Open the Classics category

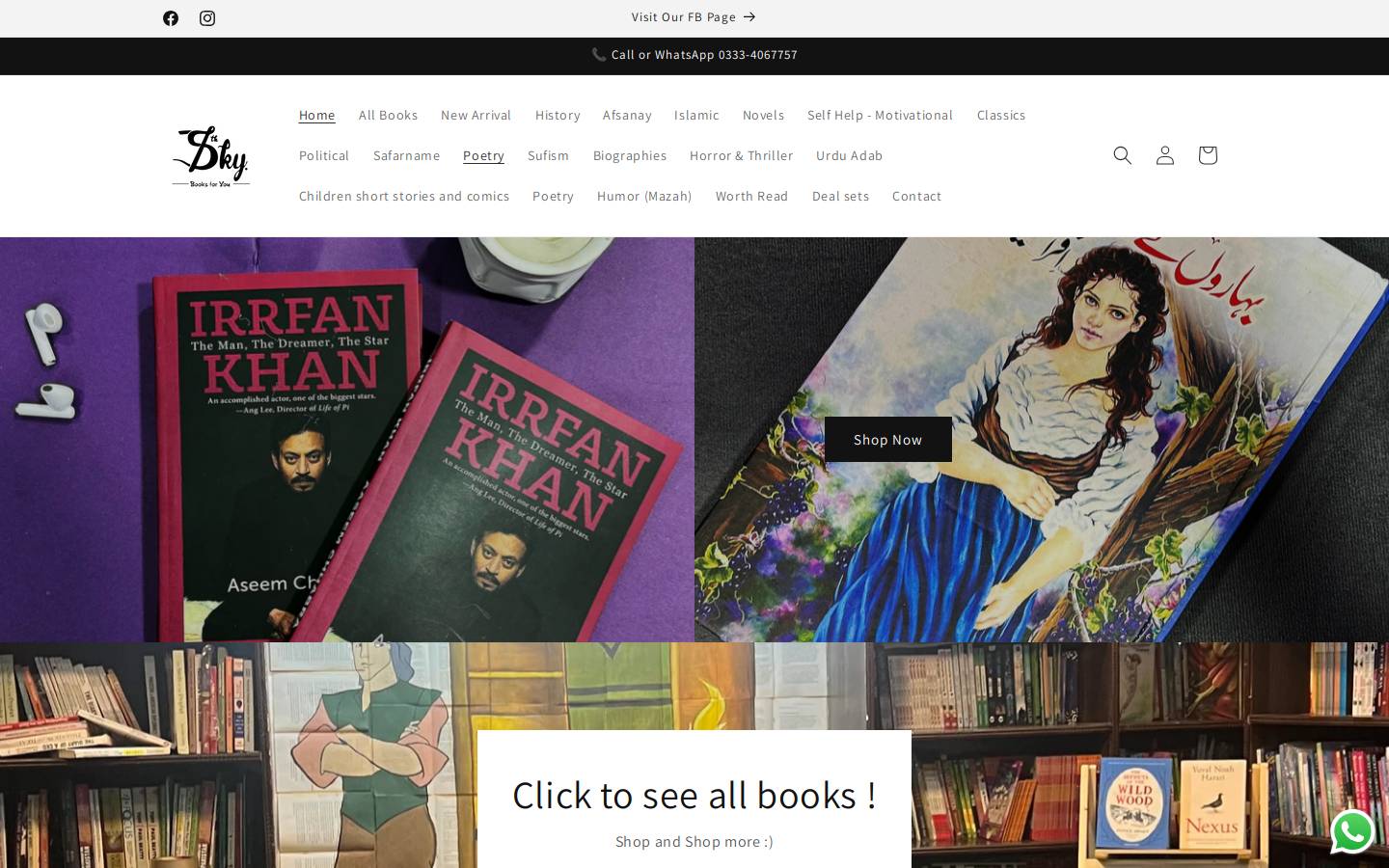pyautogui.click(x=1001, y=115)
